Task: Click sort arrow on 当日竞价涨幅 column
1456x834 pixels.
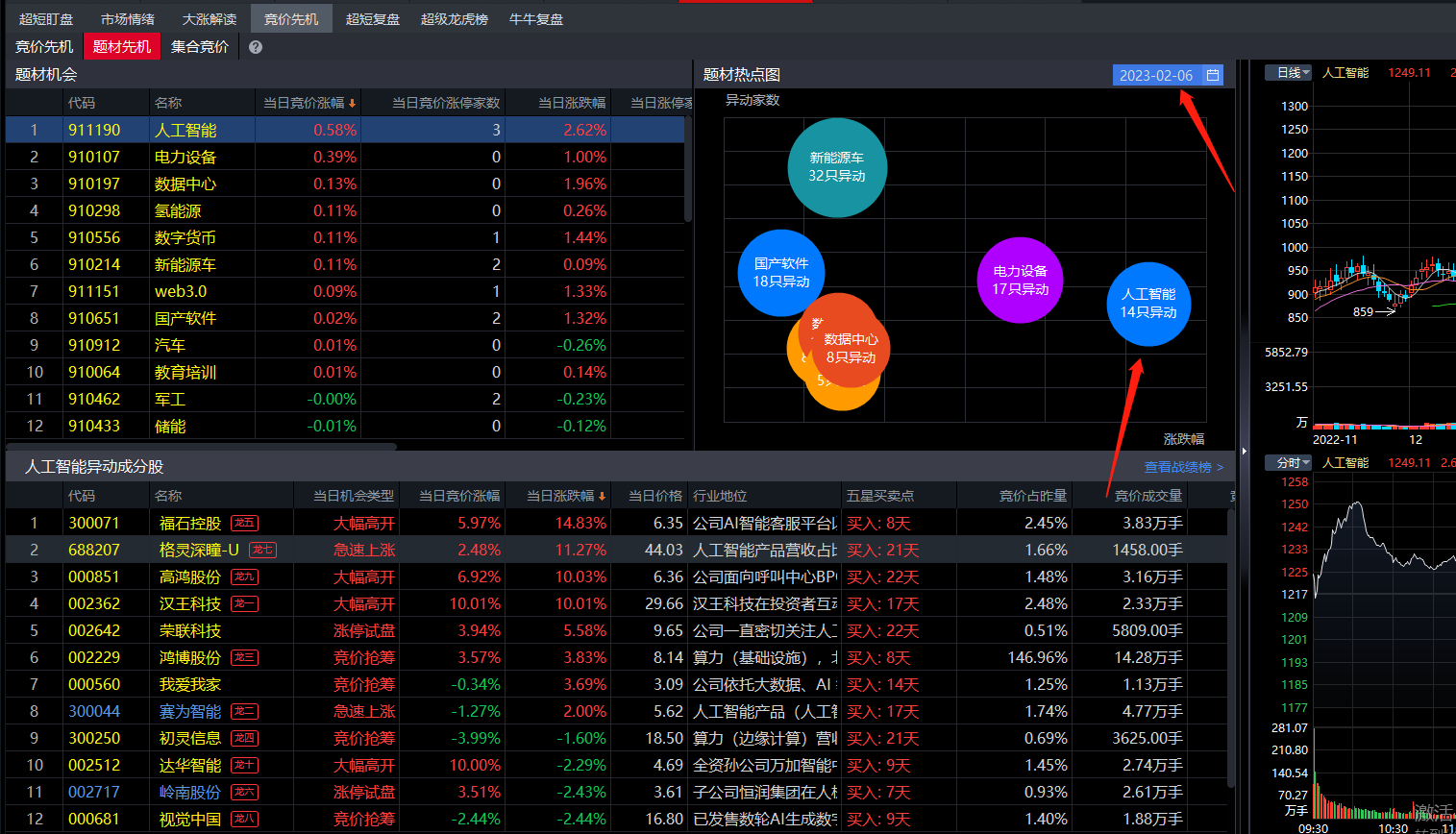Action: [x=353, y=104]
